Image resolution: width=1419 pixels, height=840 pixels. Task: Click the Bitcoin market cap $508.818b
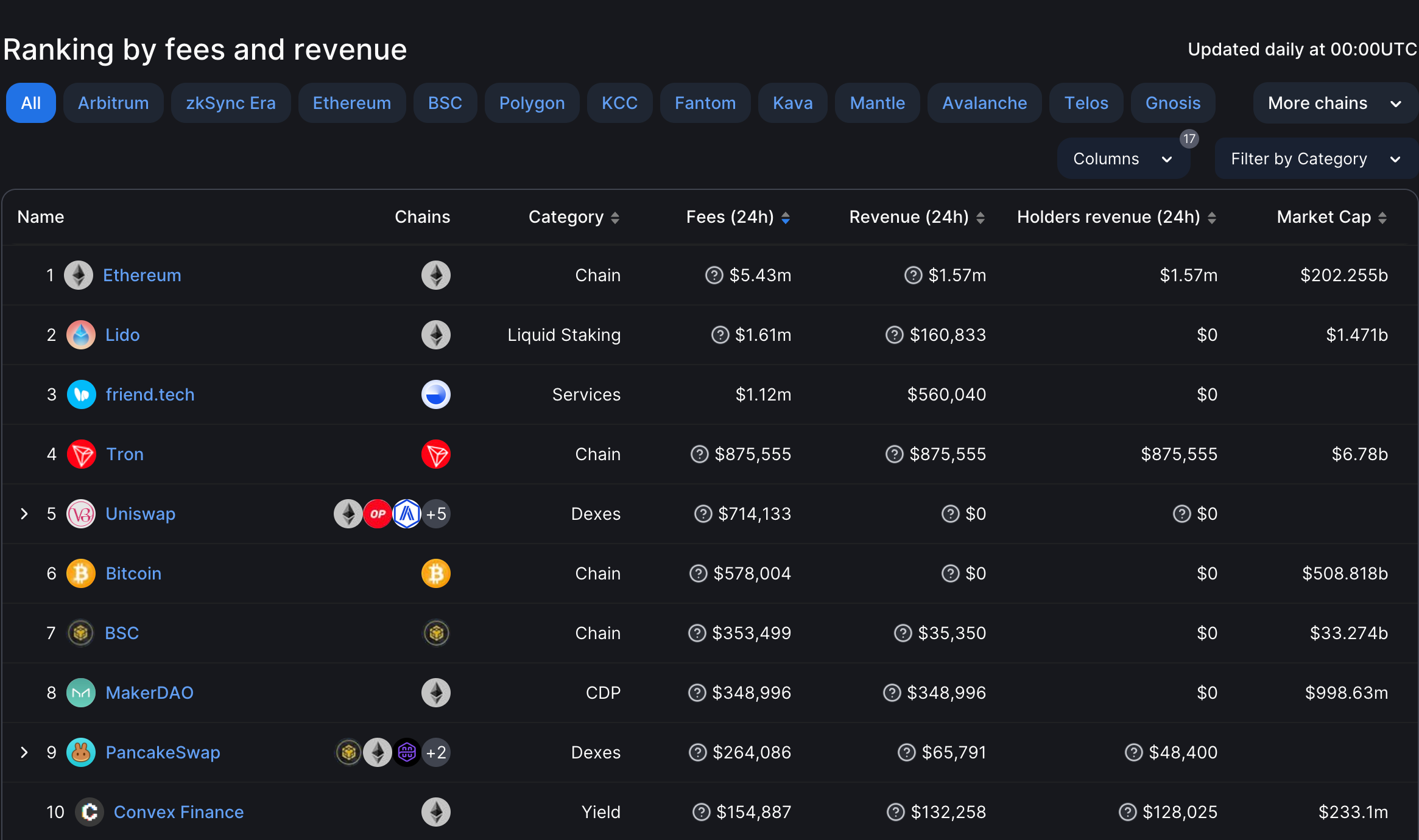click(1345, 573)
